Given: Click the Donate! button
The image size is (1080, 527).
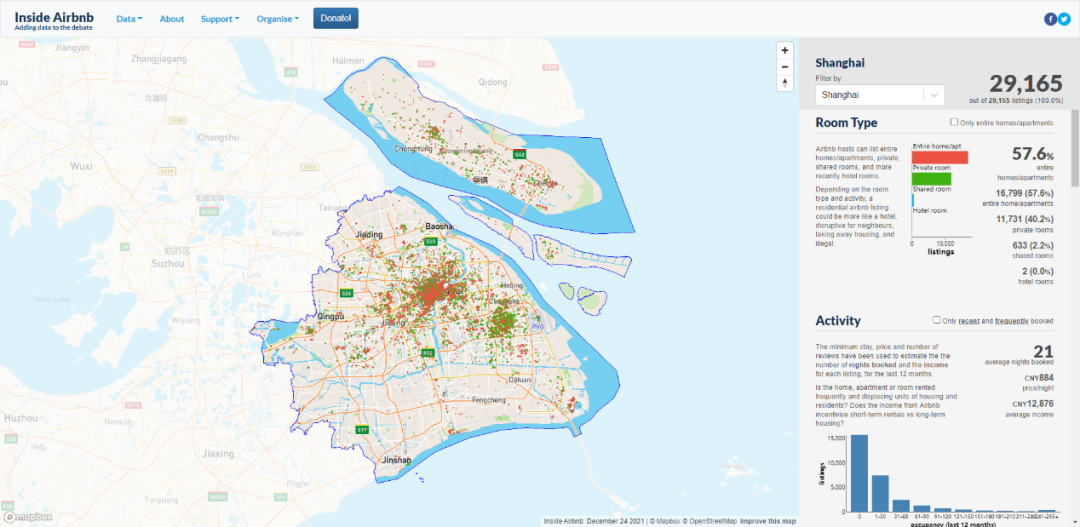Looking at the screenshot, I should click(x=335, y=19).
